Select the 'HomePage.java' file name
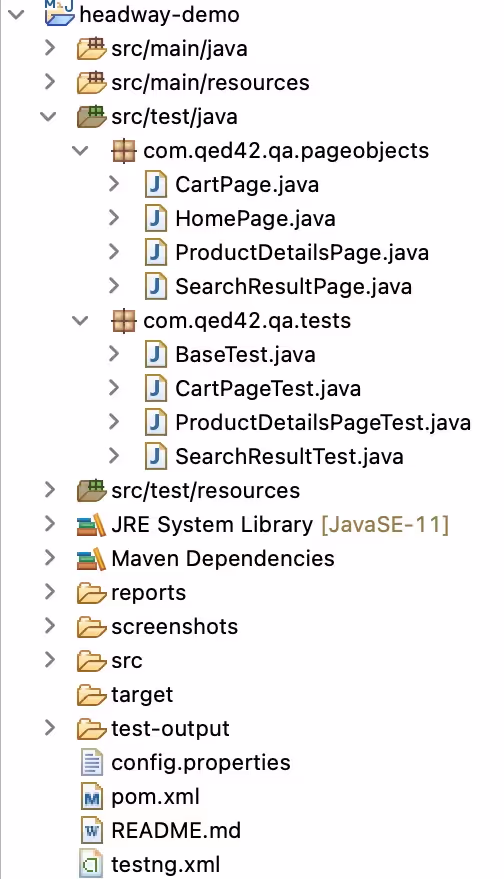This screenshot has height=879, width=504. click(256, 219)
